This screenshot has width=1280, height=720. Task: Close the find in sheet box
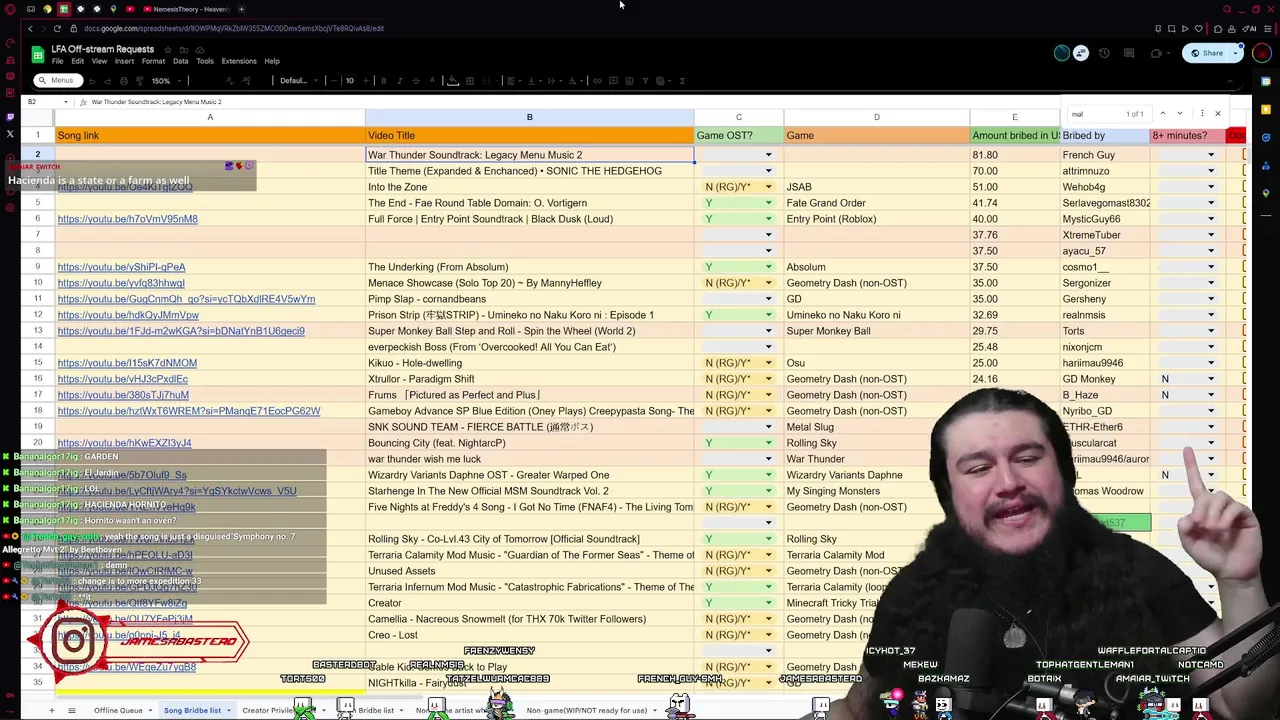[1218, 113]
